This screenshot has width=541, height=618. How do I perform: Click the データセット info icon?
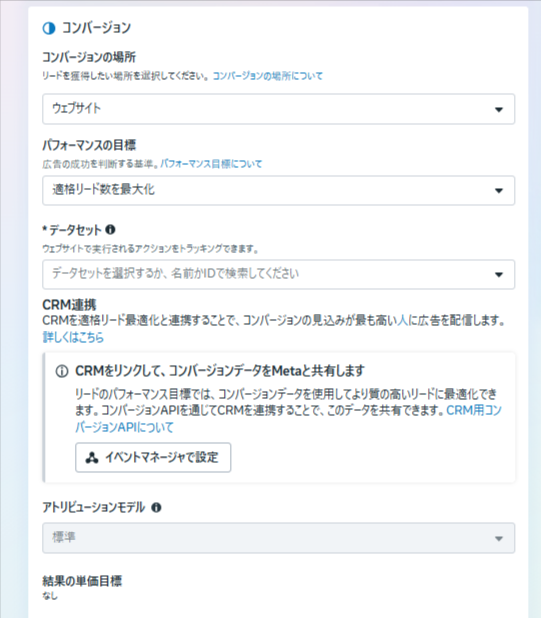coord(110,229)
